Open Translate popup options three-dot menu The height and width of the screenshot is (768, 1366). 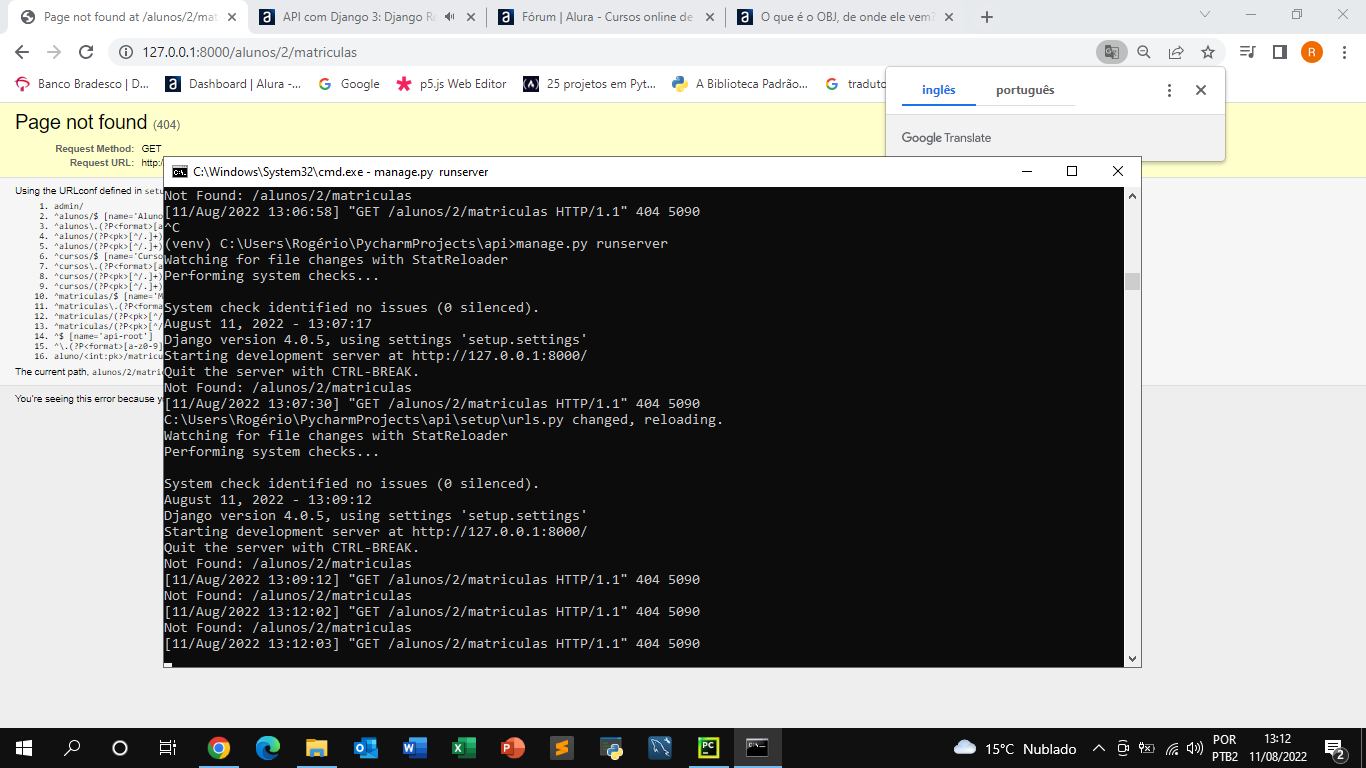tap(1169, 90)
